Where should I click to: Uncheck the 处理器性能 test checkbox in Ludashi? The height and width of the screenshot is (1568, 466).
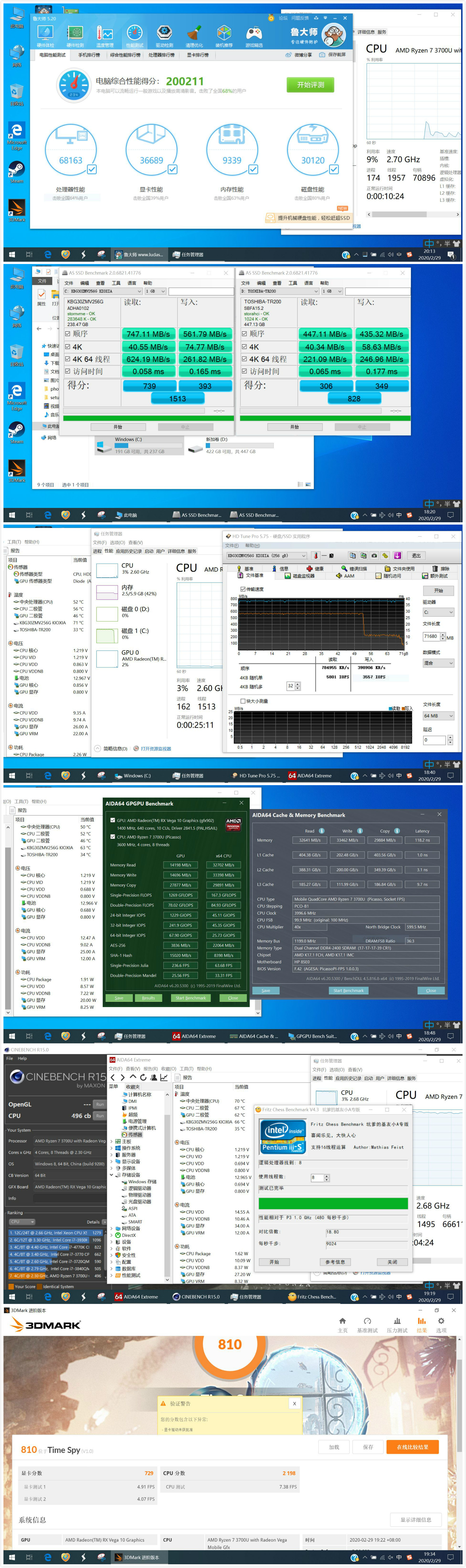click(92, 169)
